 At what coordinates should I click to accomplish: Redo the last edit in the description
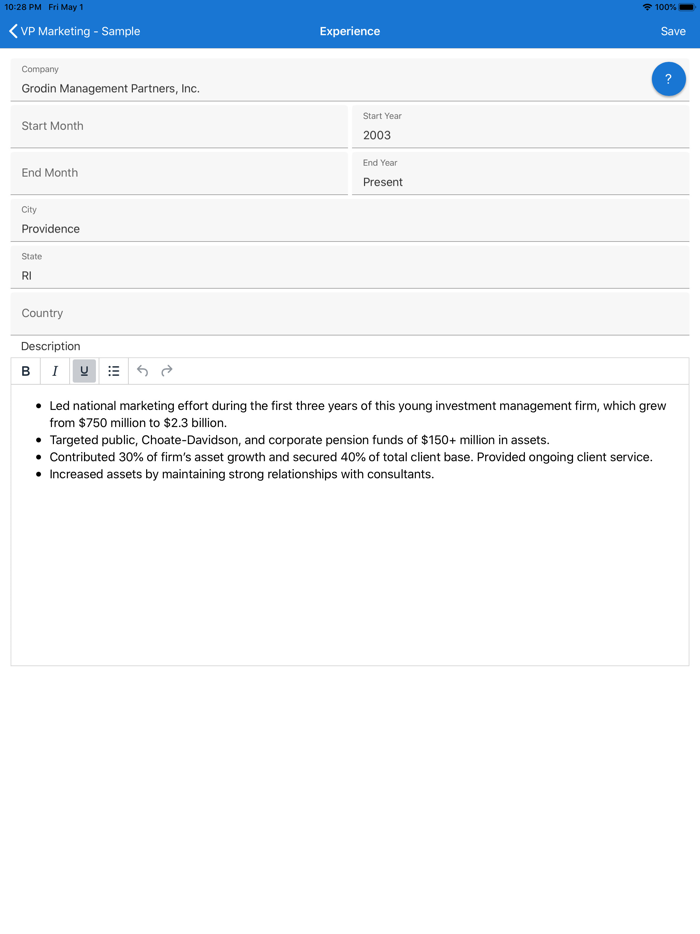[166, 371]
